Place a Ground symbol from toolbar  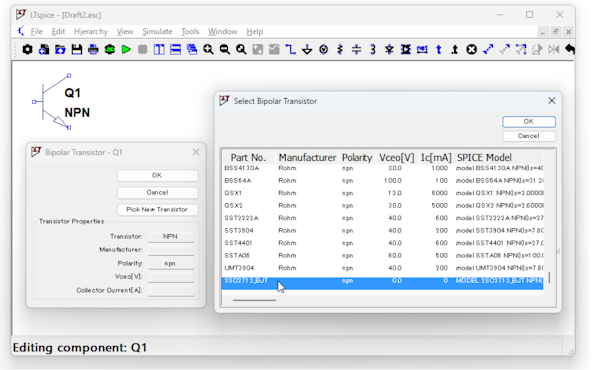tap(307, 49)
